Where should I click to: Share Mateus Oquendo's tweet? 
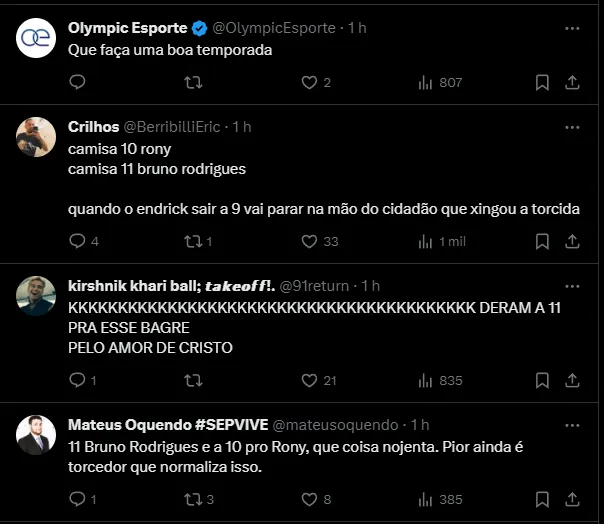(x=573, y=499)
